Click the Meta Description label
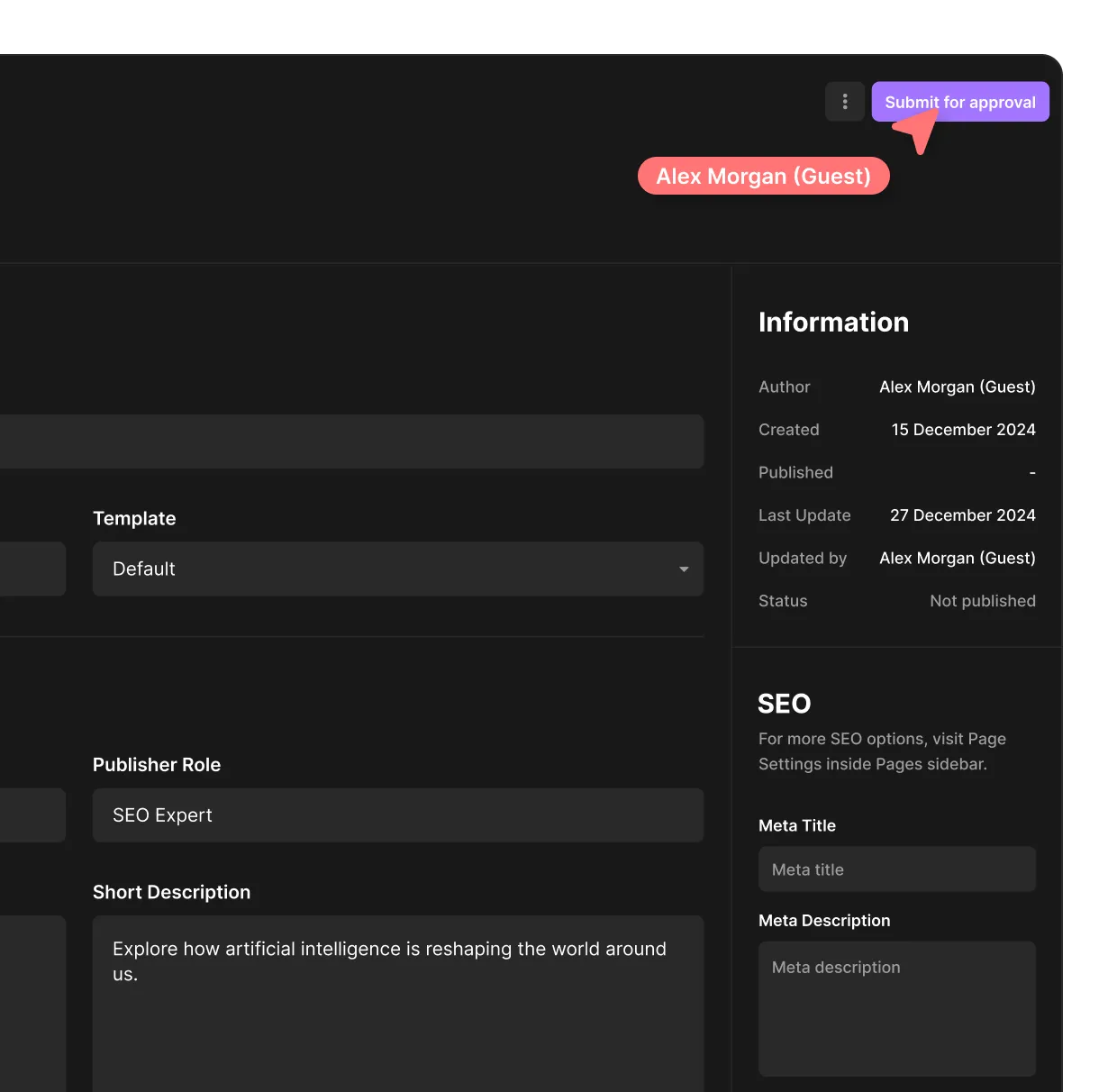The height and width of the screenshot is (1092, 1117). point(824,921)
